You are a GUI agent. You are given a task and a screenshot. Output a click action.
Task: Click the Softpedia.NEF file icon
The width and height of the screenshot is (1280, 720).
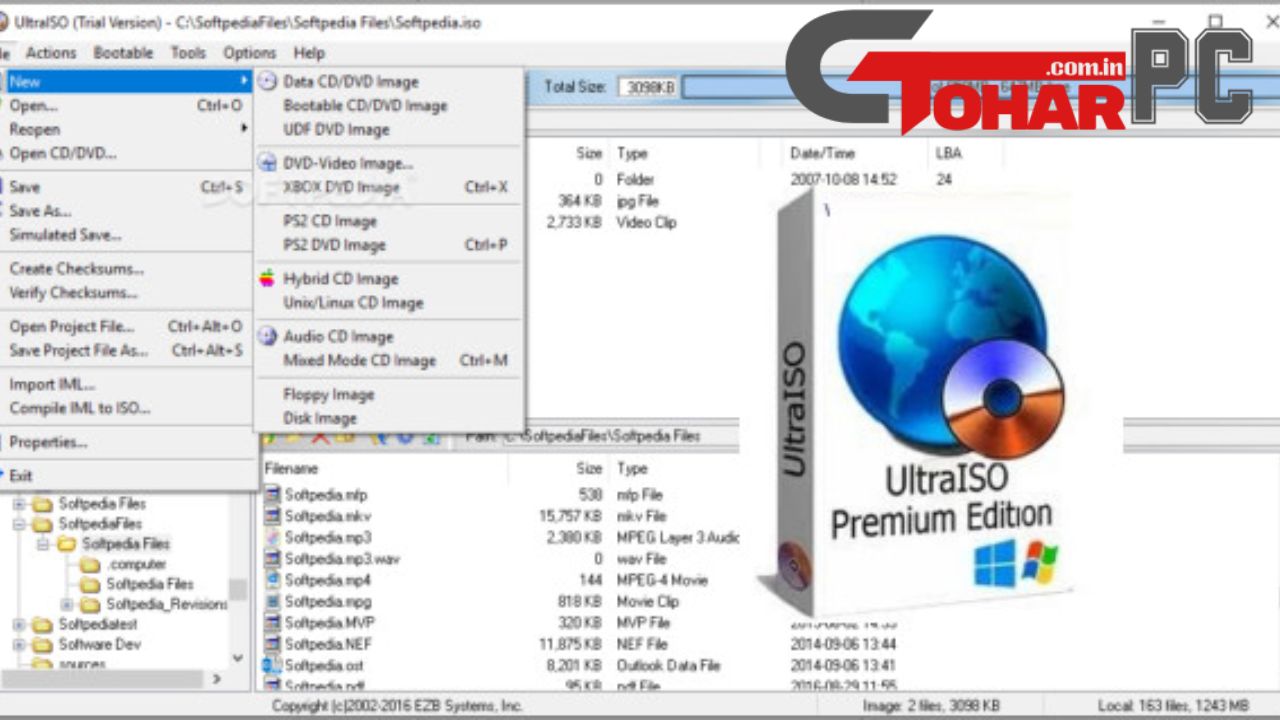(x=272, y=644)
